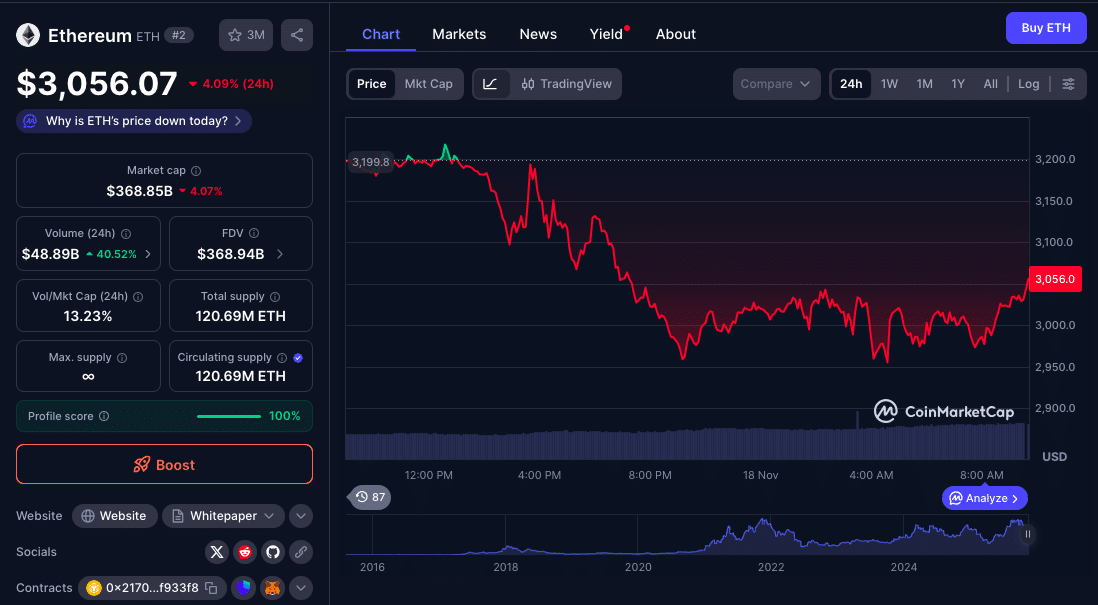Screen dimensions: 1098x605
Task: Open News tab
Action: coord(538,34)
